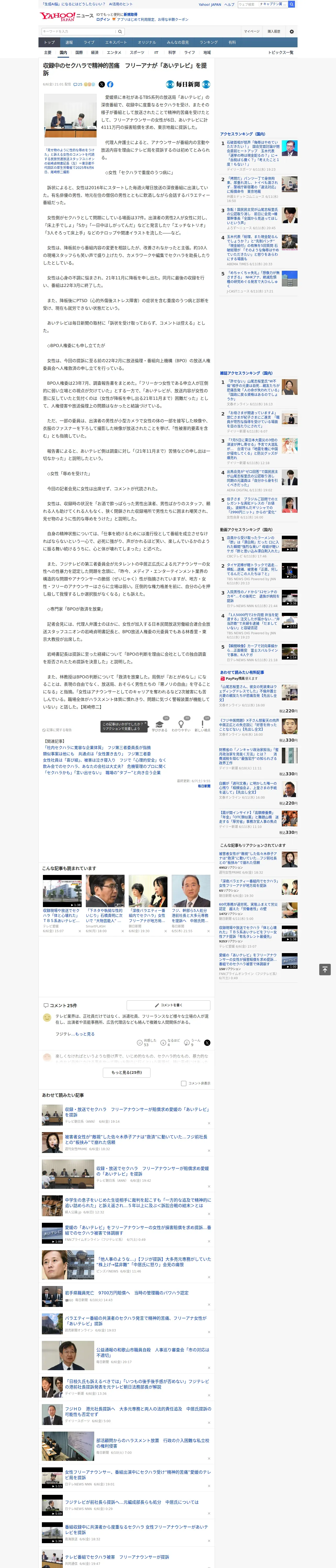Click 「生成AI脳」 promo link at top
Screen dimensions: 336x1568
pos(73,4)
